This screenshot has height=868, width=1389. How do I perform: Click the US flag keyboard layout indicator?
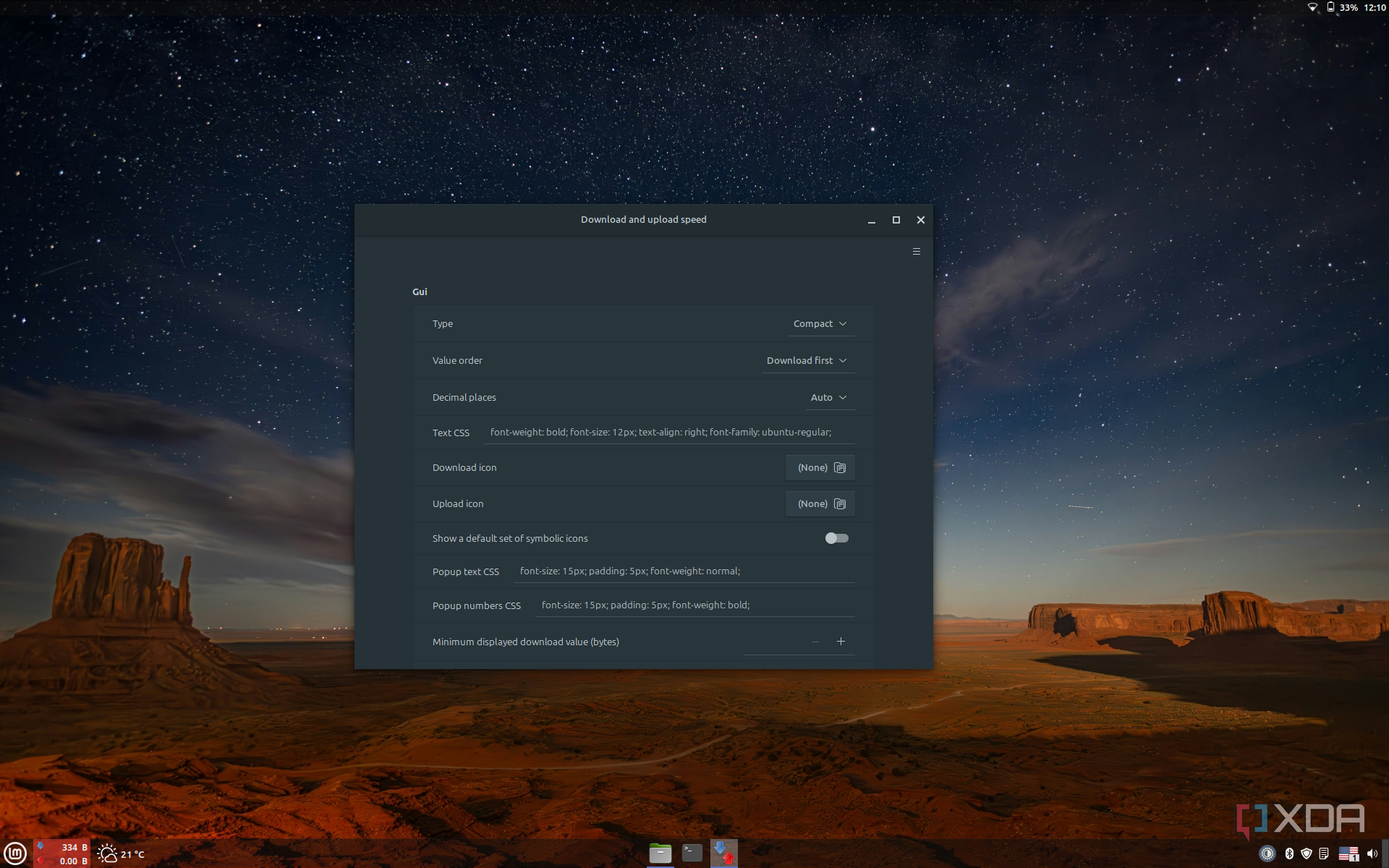(1348, 854)
